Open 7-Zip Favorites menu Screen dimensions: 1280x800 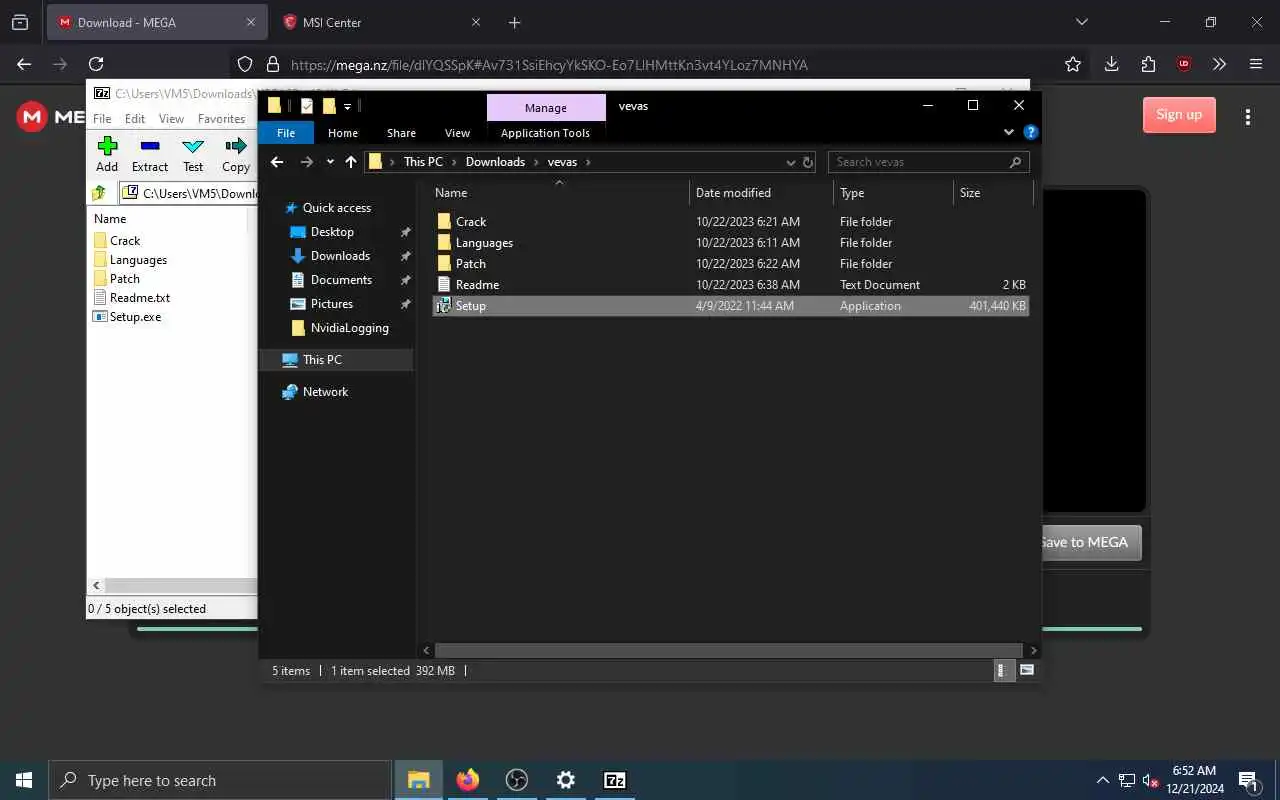pyautogui.click(x=221, y=118)
